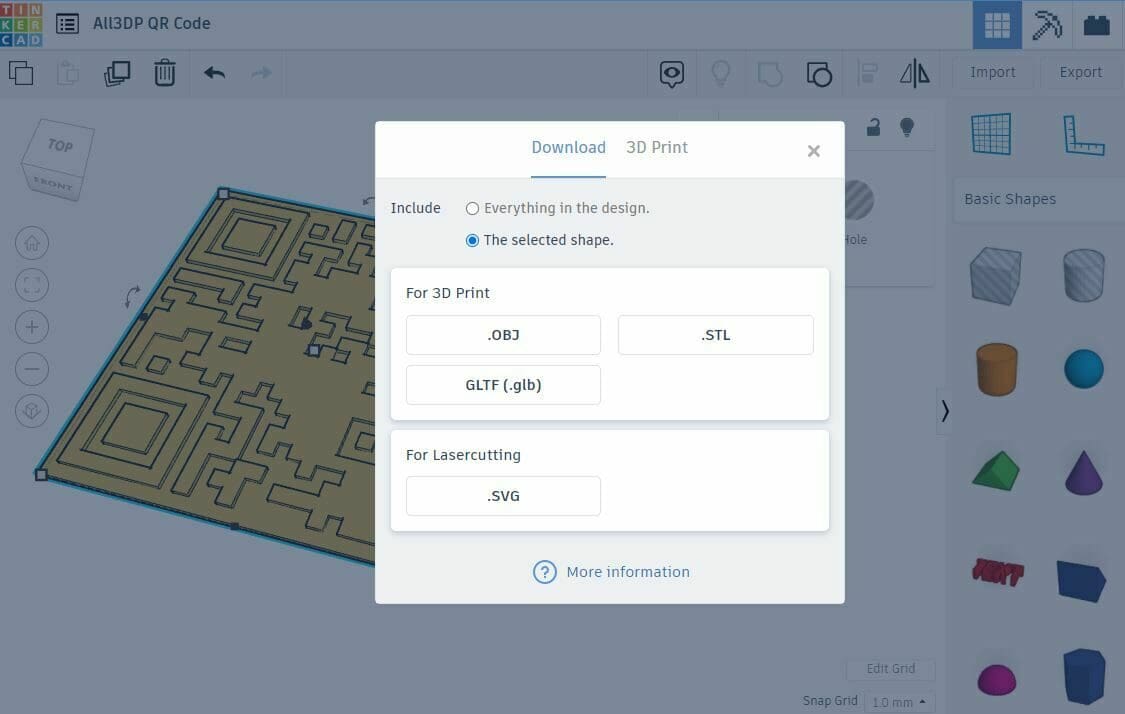Close the download dialog
Screen dimensions: 1125x714
point(814,151)
